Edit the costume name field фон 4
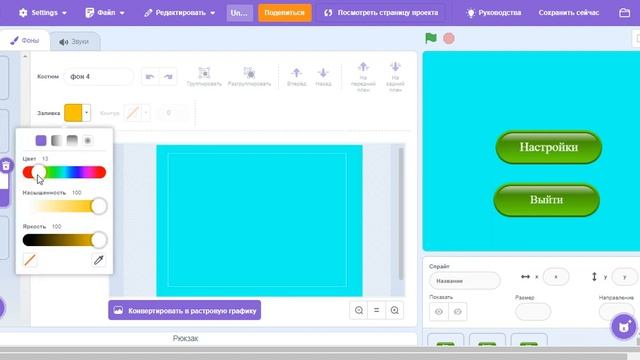The width and height of the screenshot is (640, 360). point(98,77)
